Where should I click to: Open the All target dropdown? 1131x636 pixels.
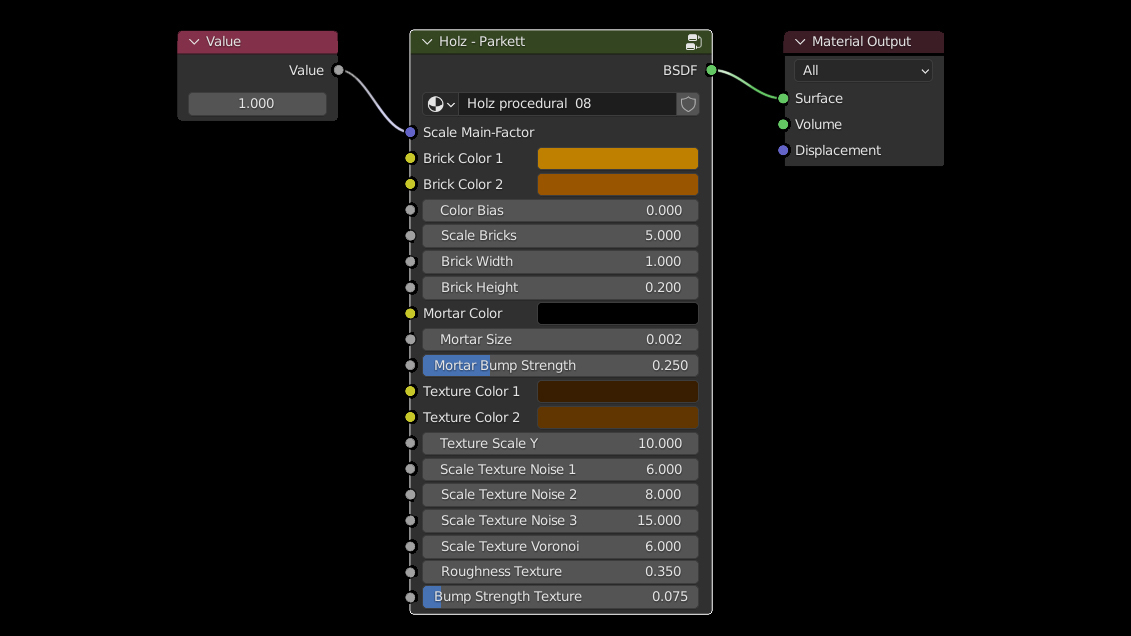coord(863,70)
